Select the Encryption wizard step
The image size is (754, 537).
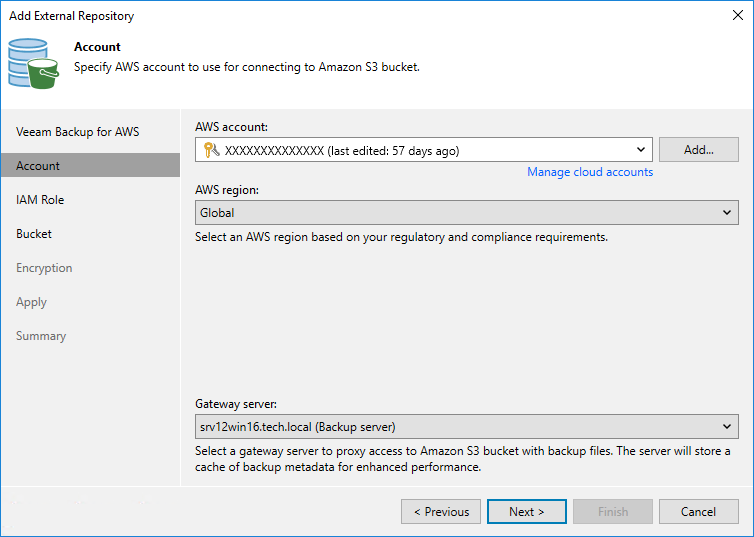click(x=44, y=268)
